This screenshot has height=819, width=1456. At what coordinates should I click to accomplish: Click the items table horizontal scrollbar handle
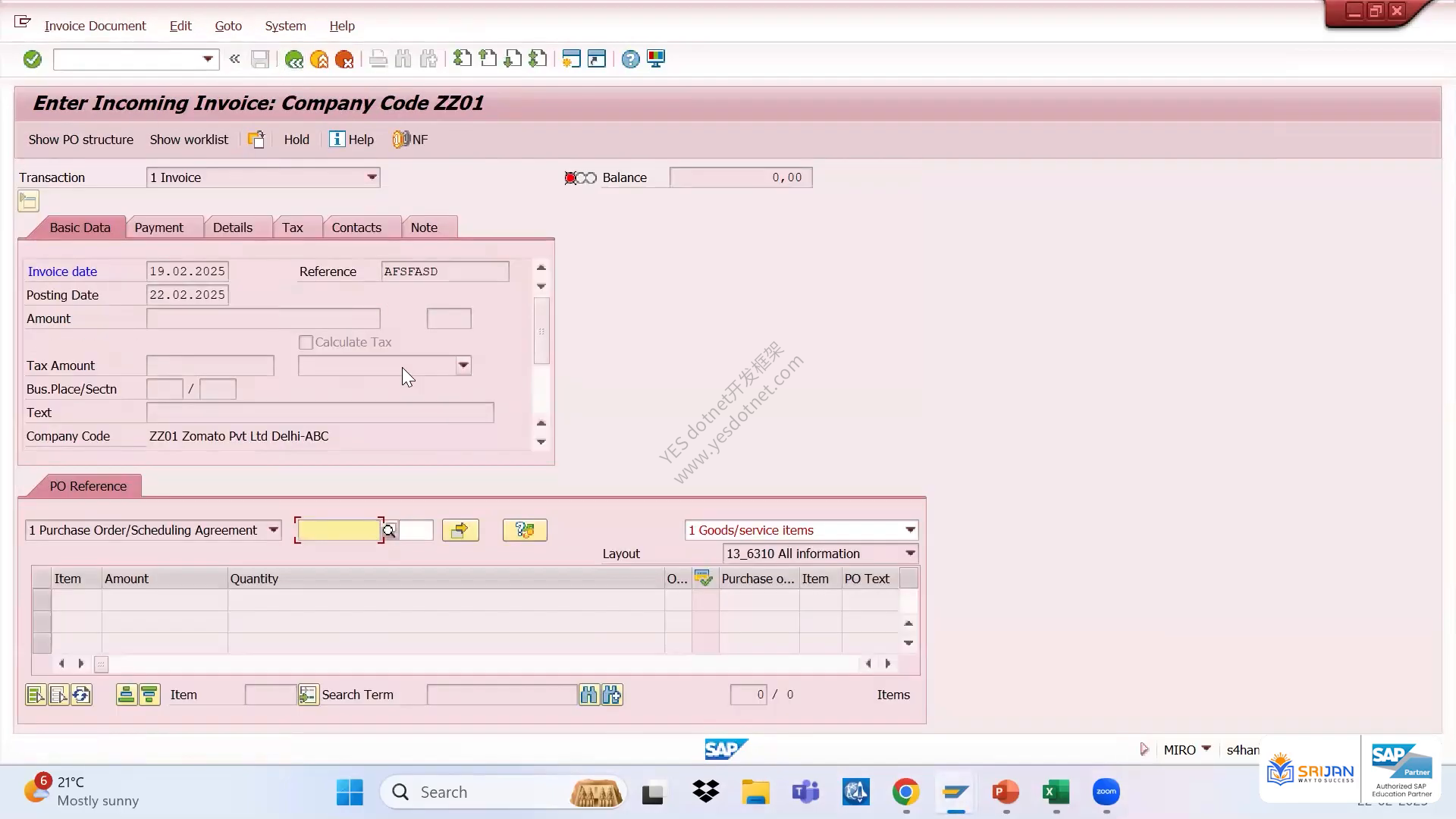click(x=101, y=664)
